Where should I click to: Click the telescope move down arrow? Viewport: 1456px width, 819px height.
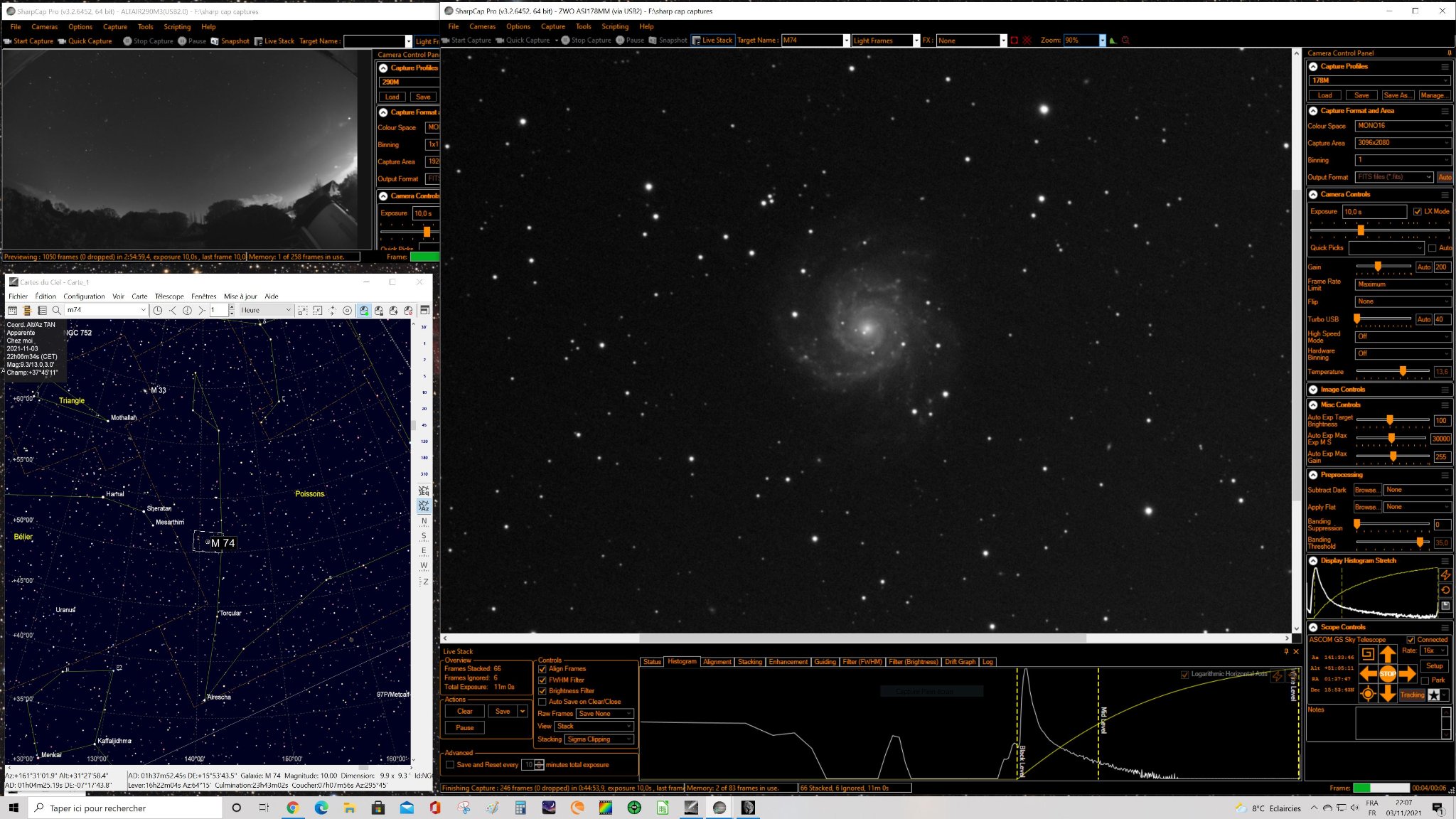coord(1387,694)
